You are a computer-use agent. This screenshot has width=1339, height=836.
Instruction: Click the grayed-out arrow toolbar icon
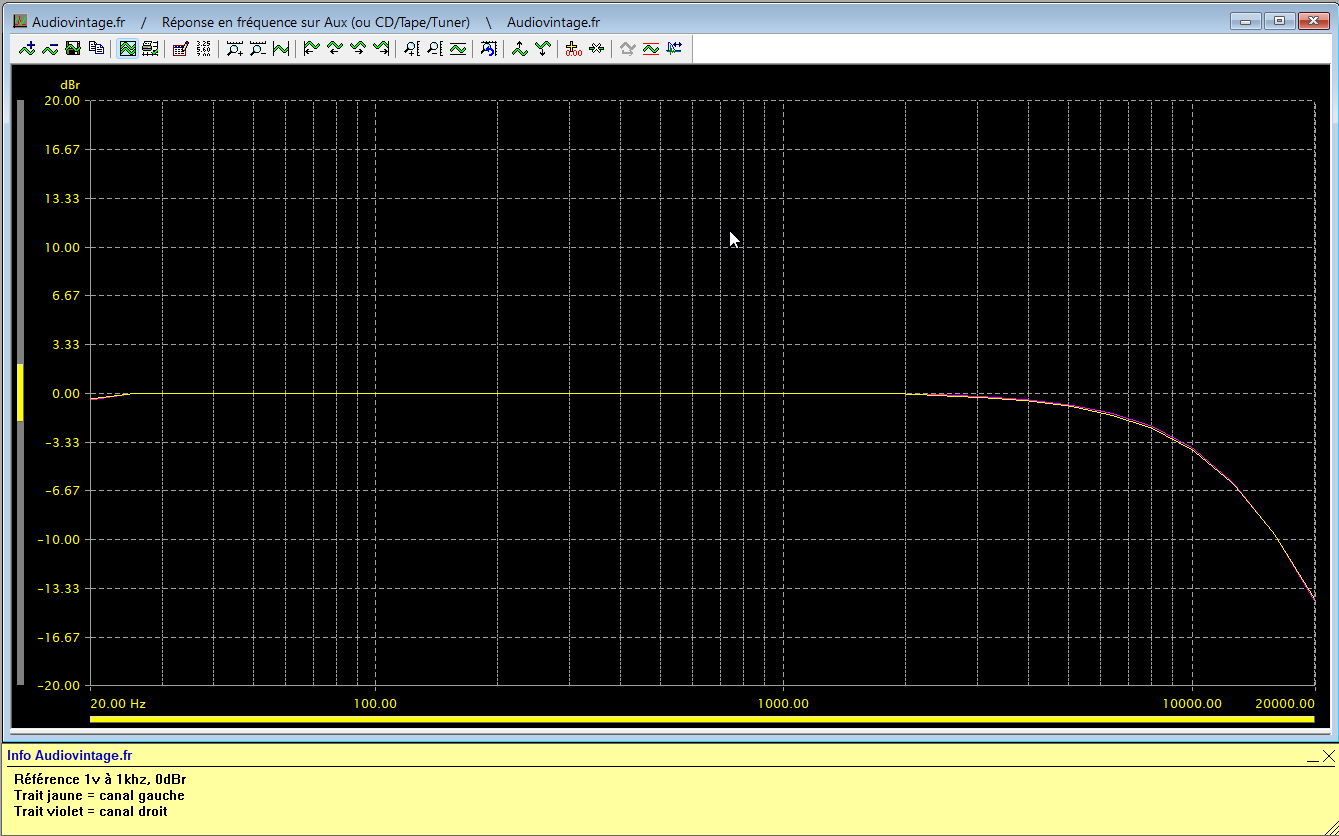point(627,48)
